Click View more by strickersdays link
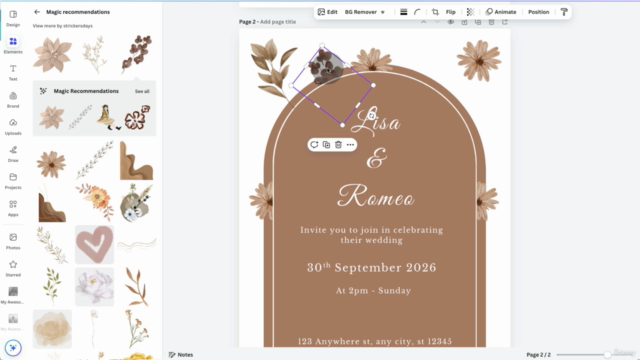Image resolution: width=640 pixels, height=360 pixels. pyautogui.click(x=63, y=26)
